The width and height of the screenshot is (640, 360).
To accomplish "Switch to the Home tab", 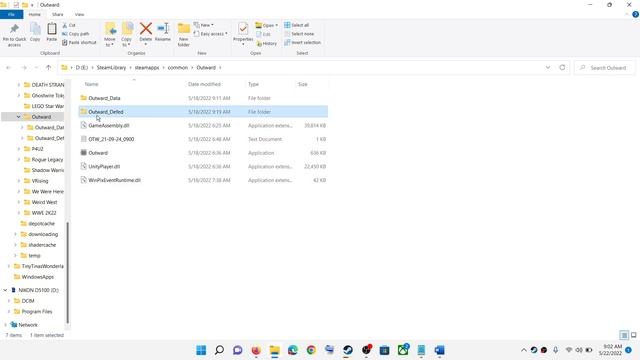I will tap(35, 14).
